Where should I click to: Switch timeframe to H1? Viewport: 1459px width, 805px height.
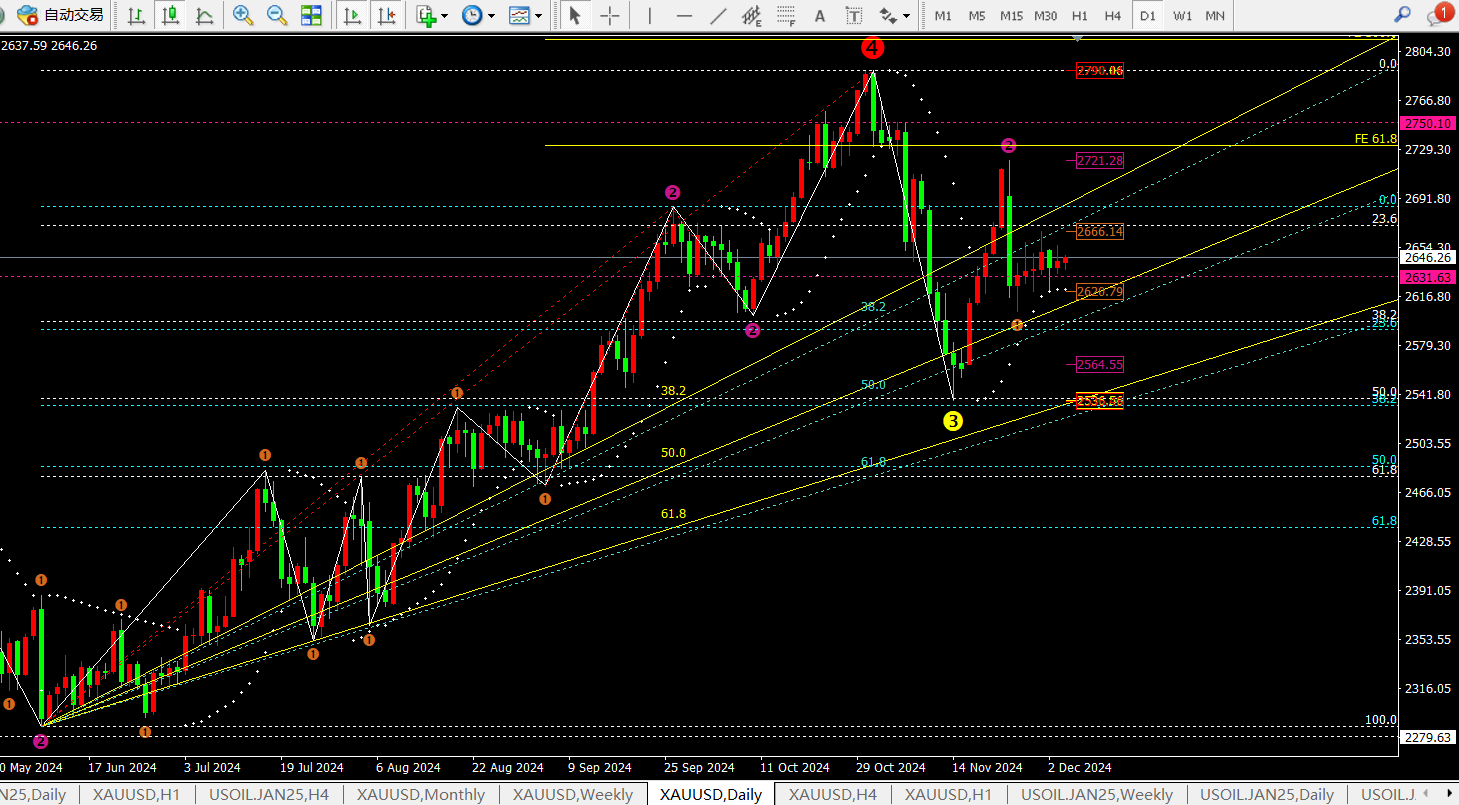1080,15
